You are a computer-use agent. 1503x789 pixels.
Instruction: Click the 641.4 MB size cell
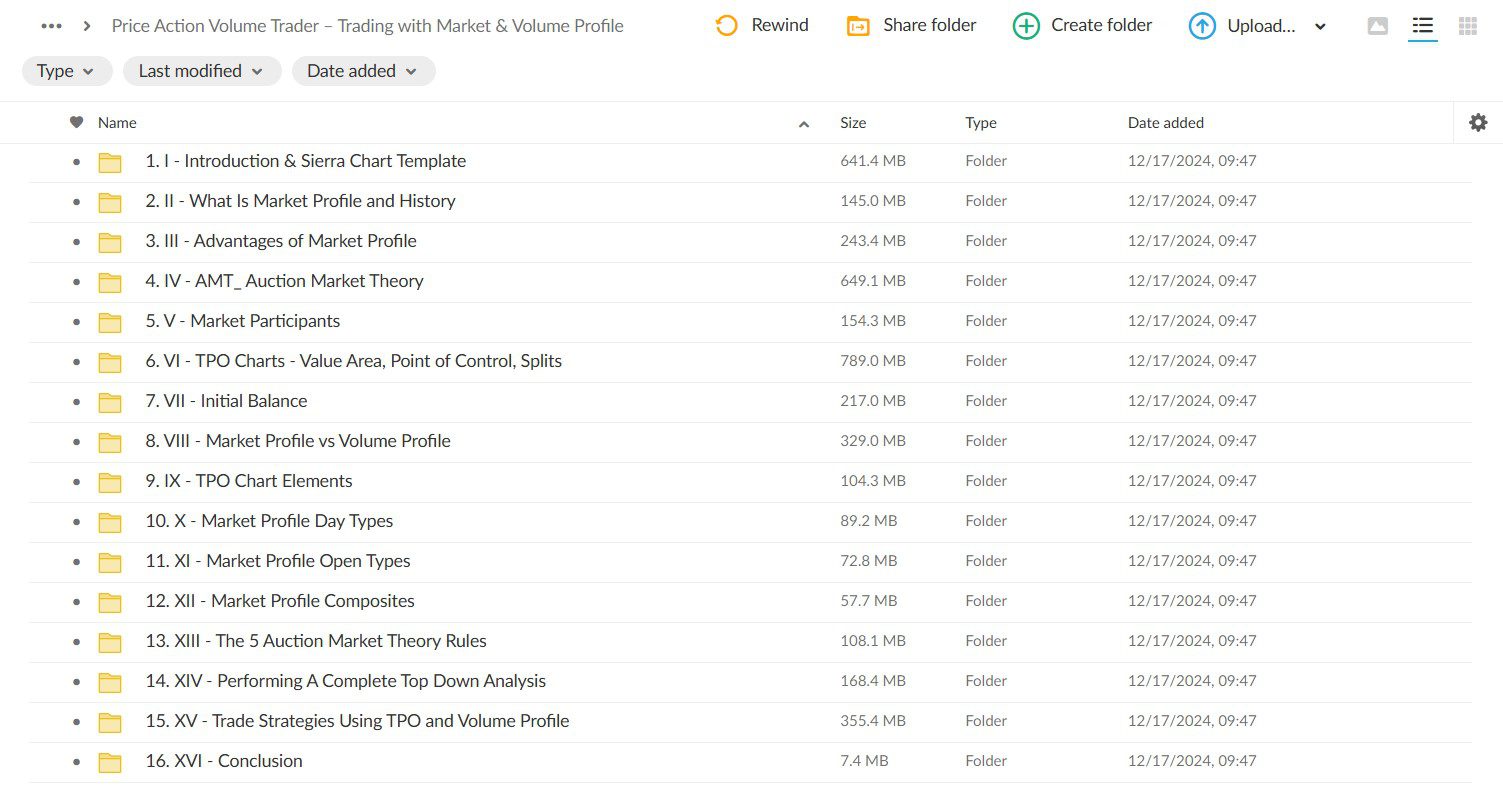pos(873,161)
